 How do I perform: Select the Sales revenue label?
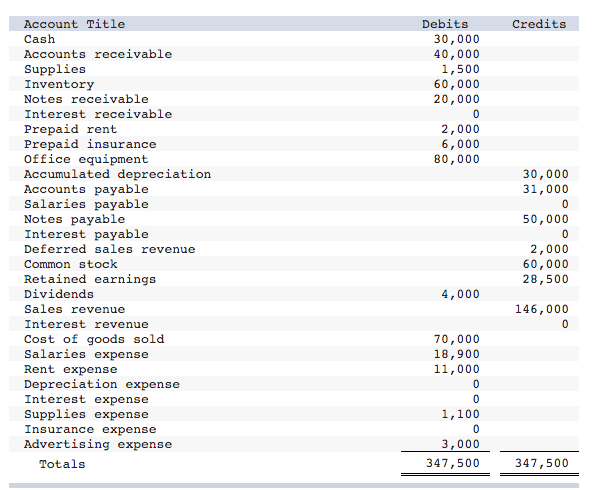(x=74, y=309)
